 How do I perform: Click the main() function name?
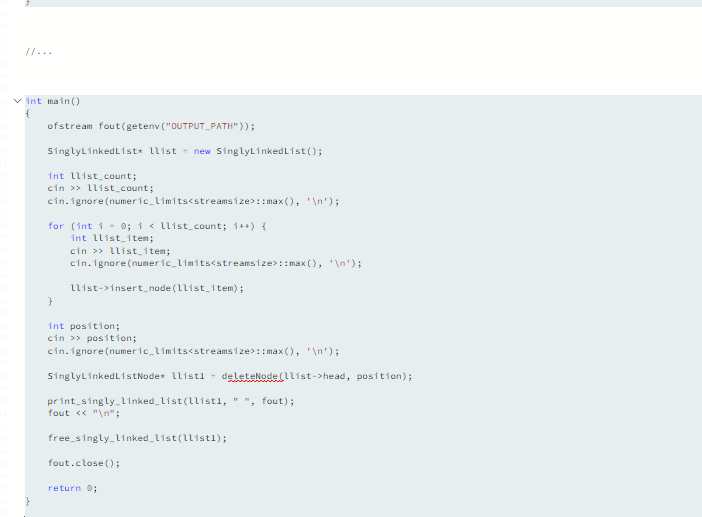point(64,101)
